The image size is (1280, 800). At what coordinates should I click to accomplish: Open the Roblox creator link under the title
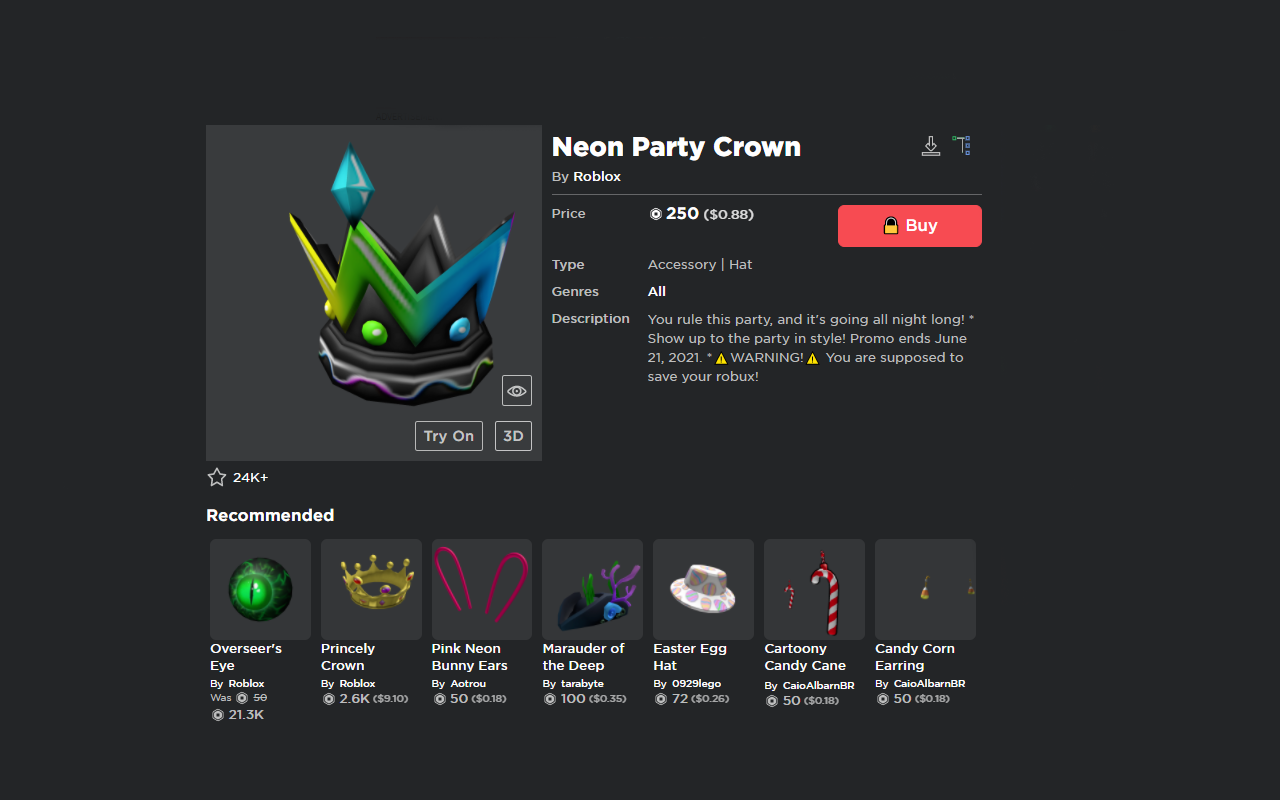coord(597,177)
